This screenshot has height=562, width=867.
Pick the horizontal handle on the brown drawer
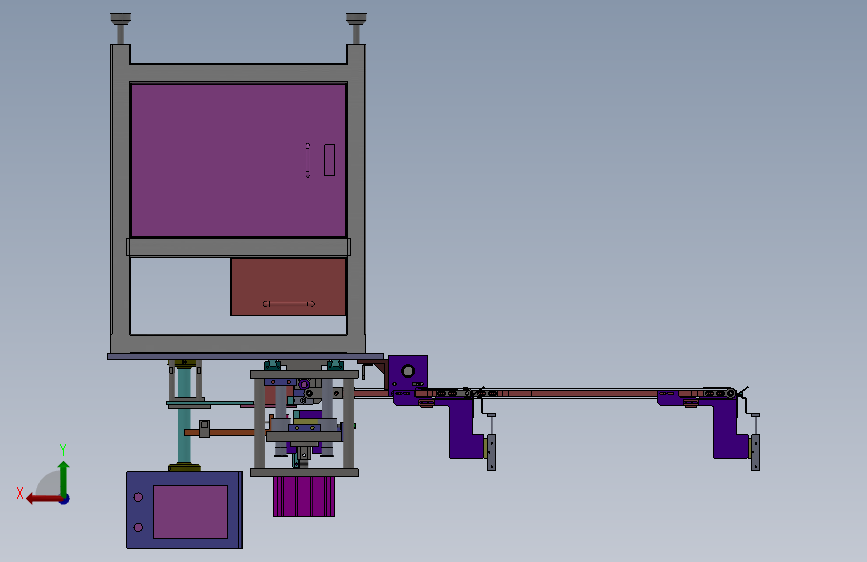(289, 304)
